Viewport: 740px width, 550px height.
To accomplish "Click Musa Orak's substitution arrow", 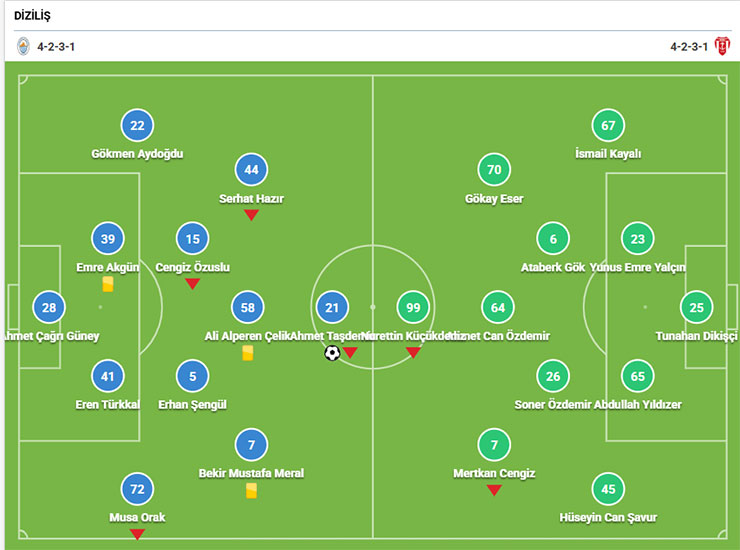I will point(137,534).
